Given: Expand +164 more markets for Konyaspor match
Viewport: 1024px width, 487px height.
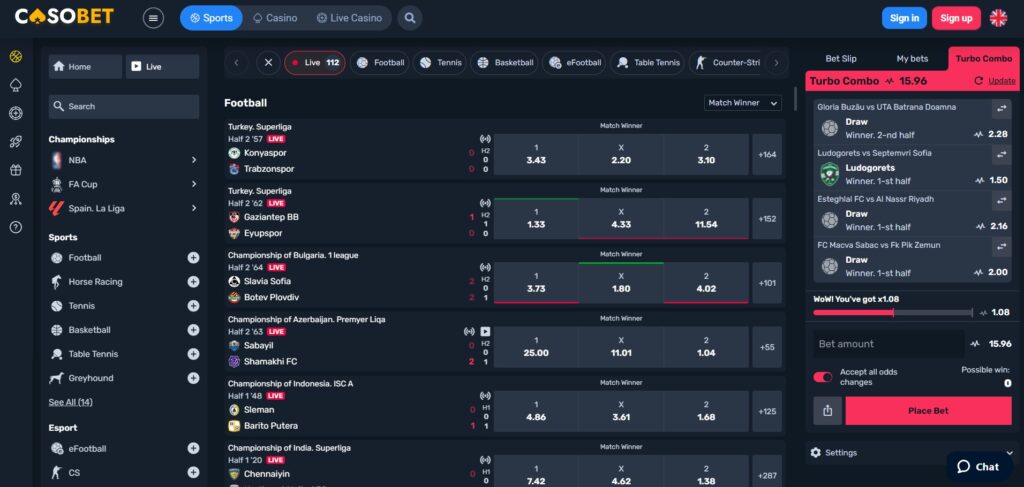Looking at the screenshot, I should (x=768, y=155).
